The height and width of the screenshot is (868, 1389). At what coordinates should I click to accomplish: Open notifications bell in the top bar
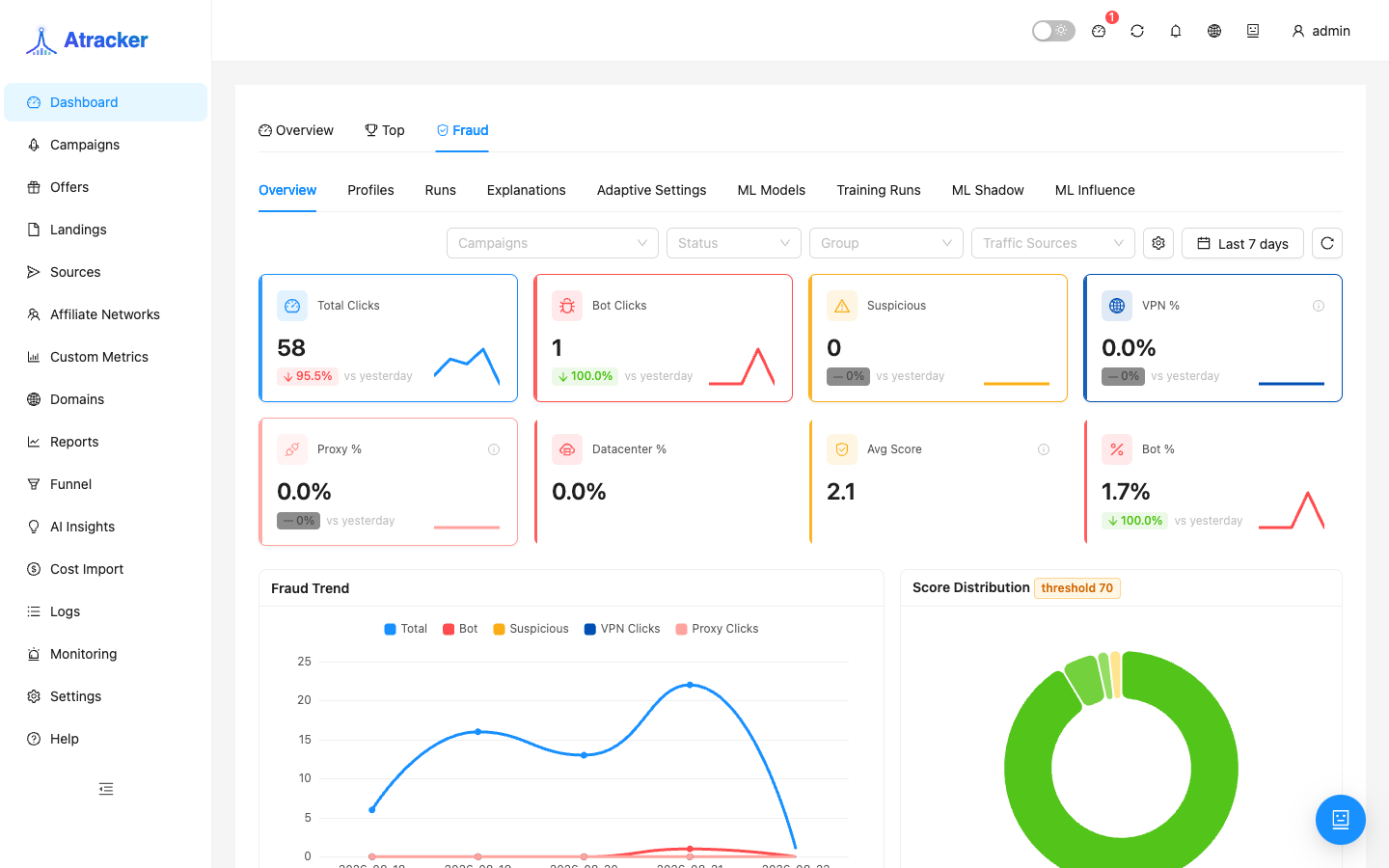1176,31
